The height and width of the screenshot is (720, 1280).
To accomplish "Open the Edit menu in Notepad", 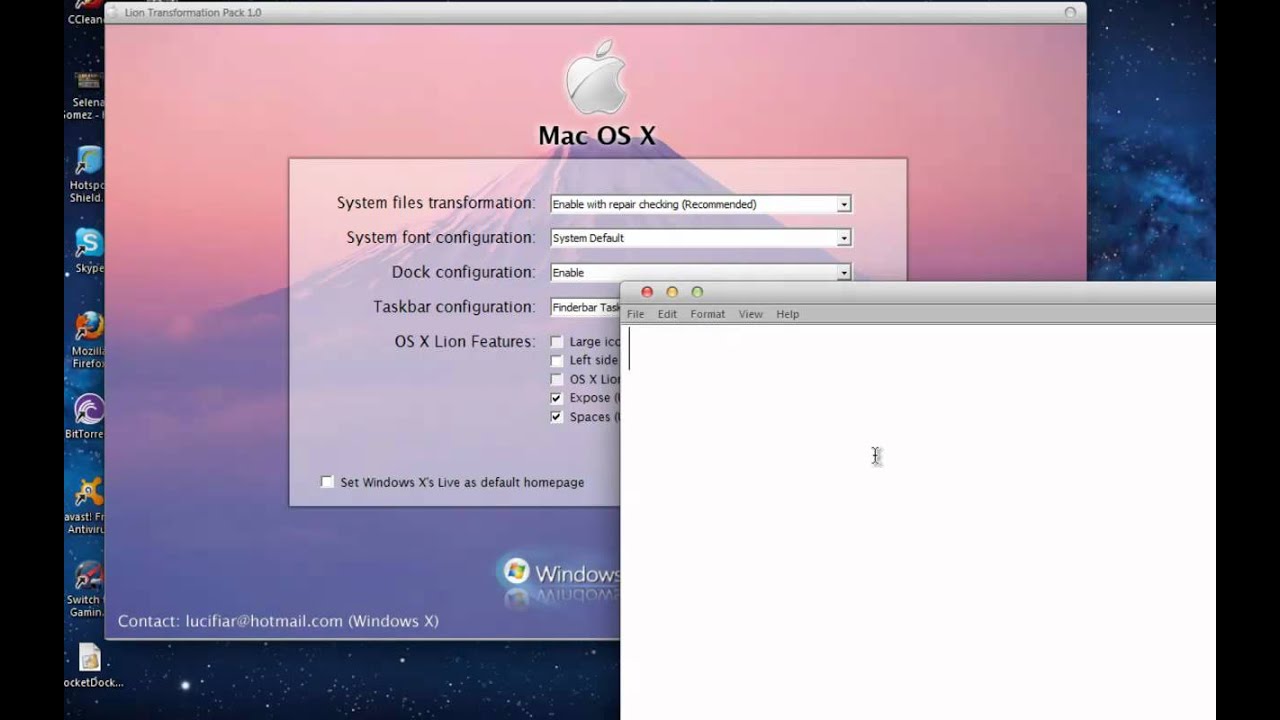I will point(667,314).
